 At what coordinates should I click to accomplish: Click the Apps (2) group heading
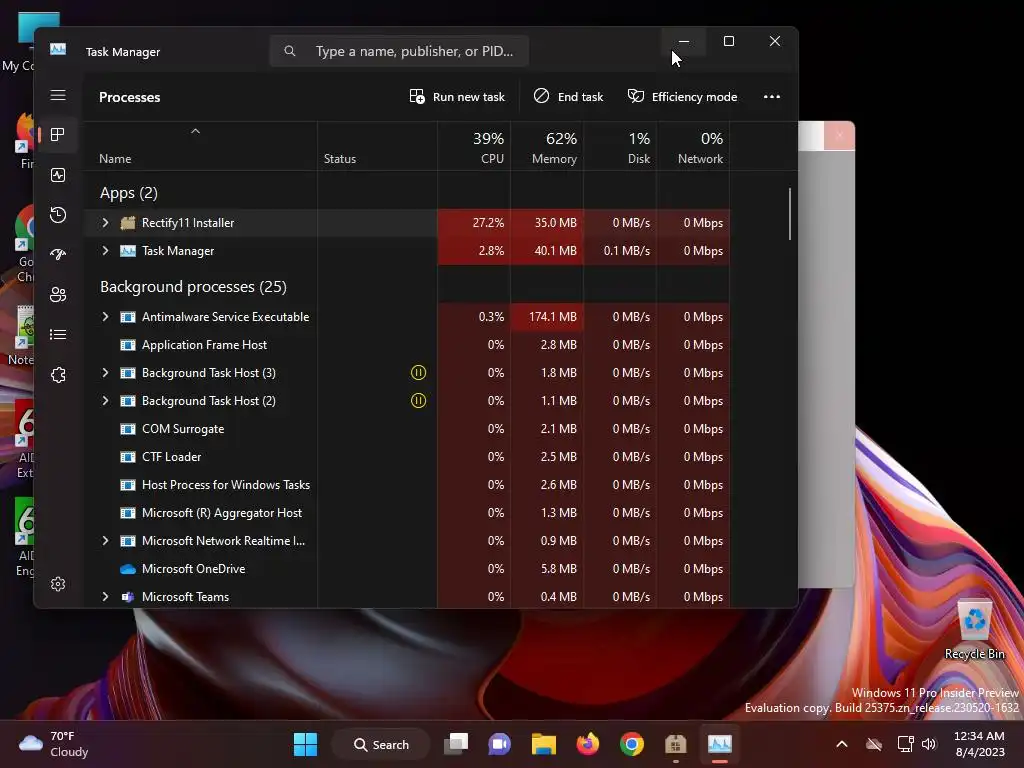click(129, 193)
